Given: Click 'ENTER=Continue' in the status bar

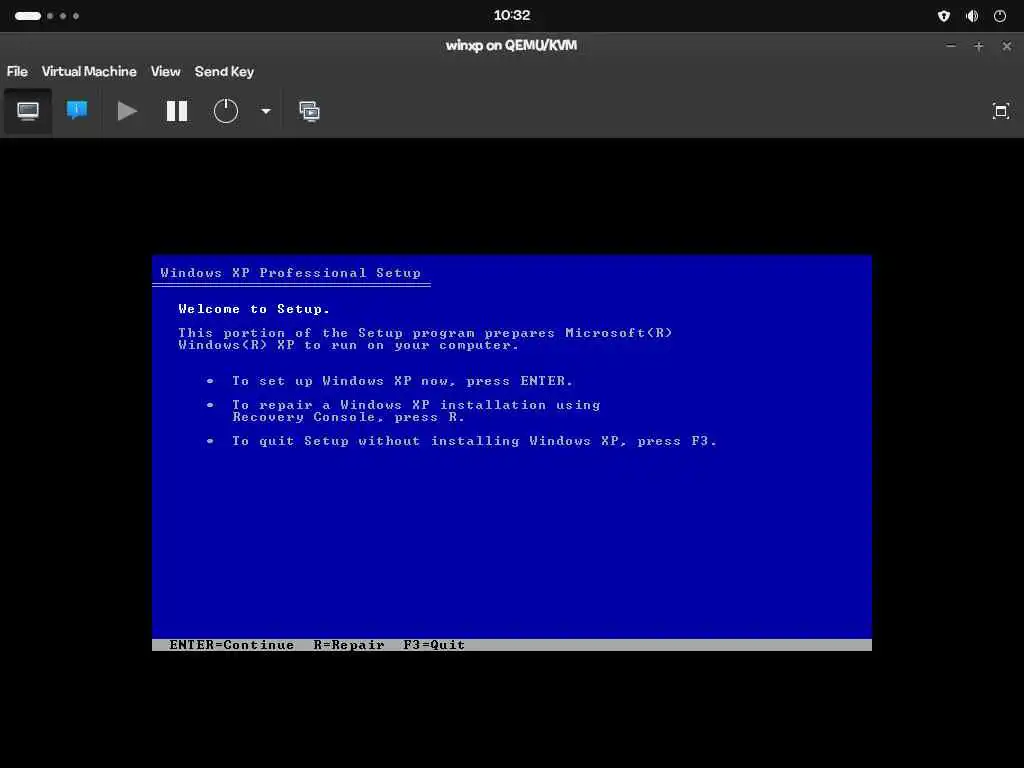Looking at the screenshot, I should 231,645.
